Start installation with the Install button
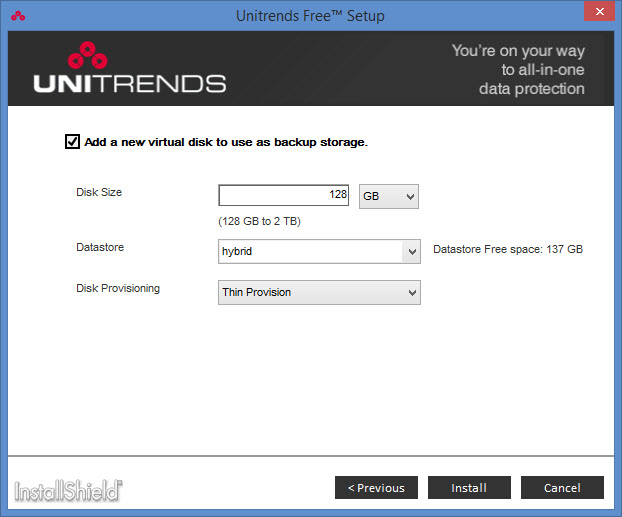 pos(469,488)
